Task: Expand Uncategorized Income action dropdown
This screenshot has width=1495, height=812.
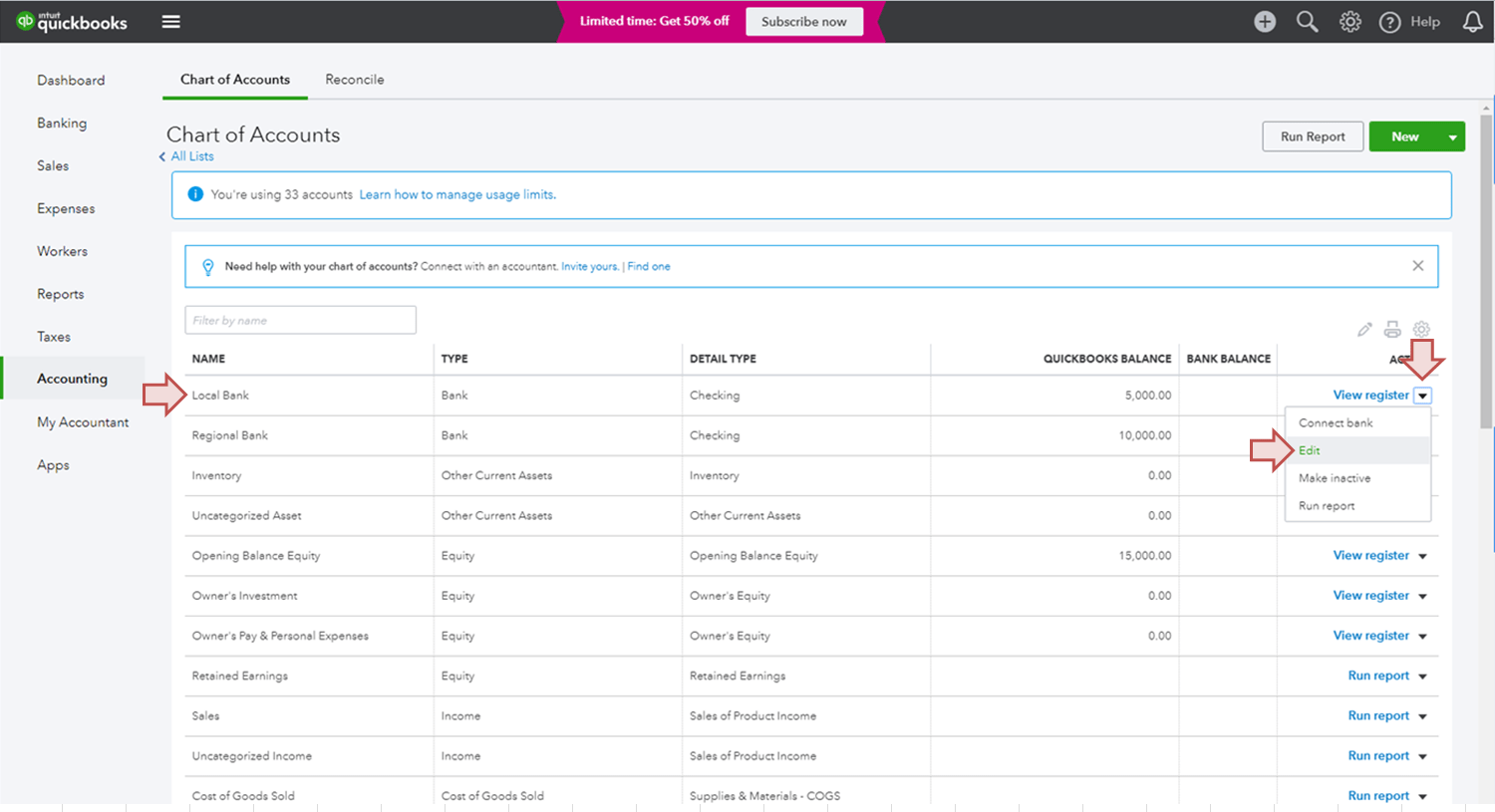Action: point(1422,756)
